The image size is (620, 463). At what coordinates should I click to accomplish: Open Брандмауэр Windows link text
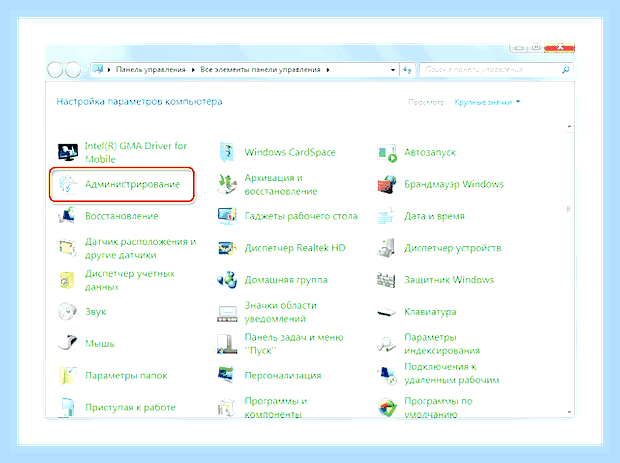454,184
